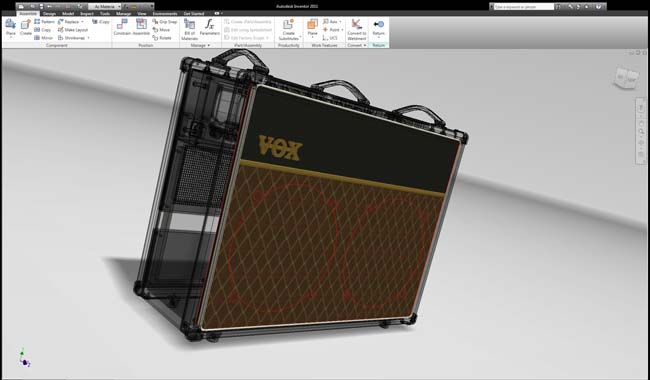Open the help icon in title bar

pyautogui.click(x=599, y=7)
